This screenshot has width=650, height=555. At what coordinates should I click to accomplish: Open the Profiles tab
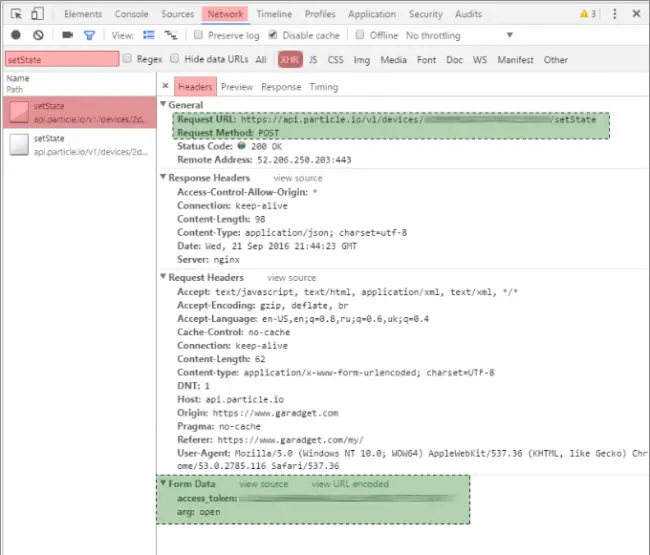pyautogui.click(x=320, y=14)
